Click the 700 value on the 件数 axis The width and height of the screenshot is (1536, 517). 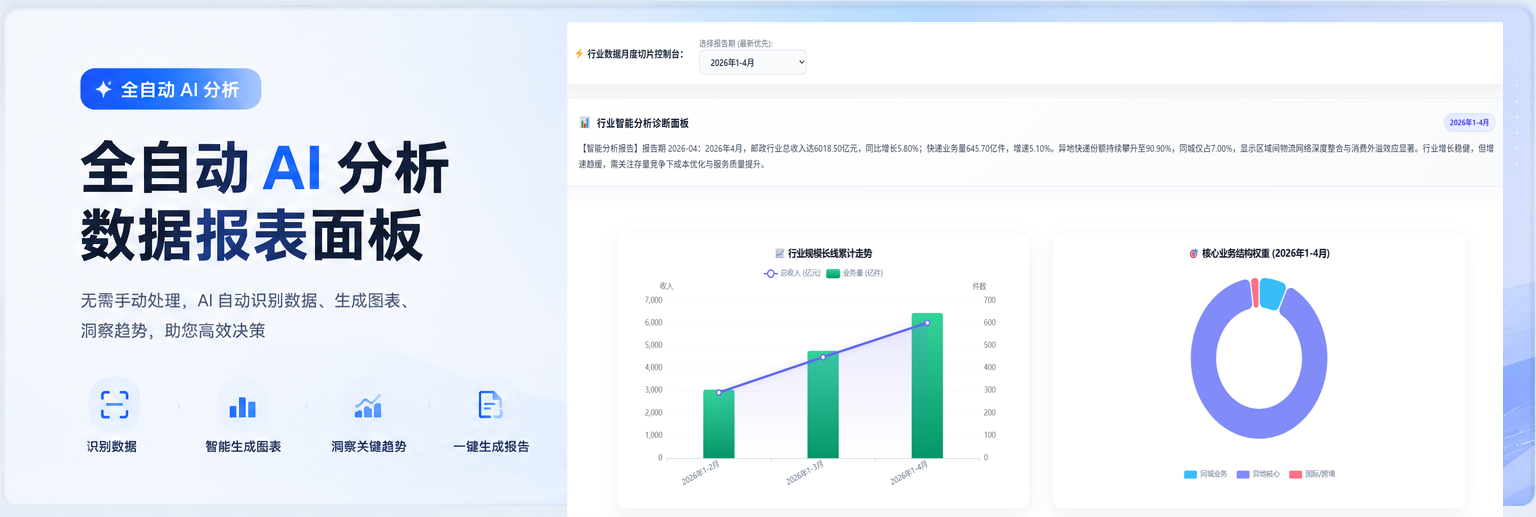tap(990, 300)
